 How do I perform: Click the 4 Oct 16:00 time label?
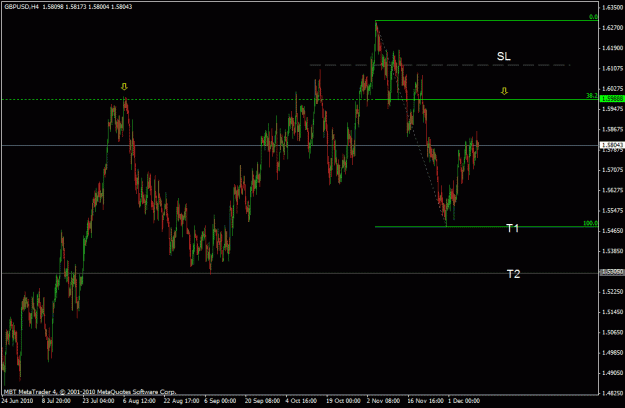[301, 401]
